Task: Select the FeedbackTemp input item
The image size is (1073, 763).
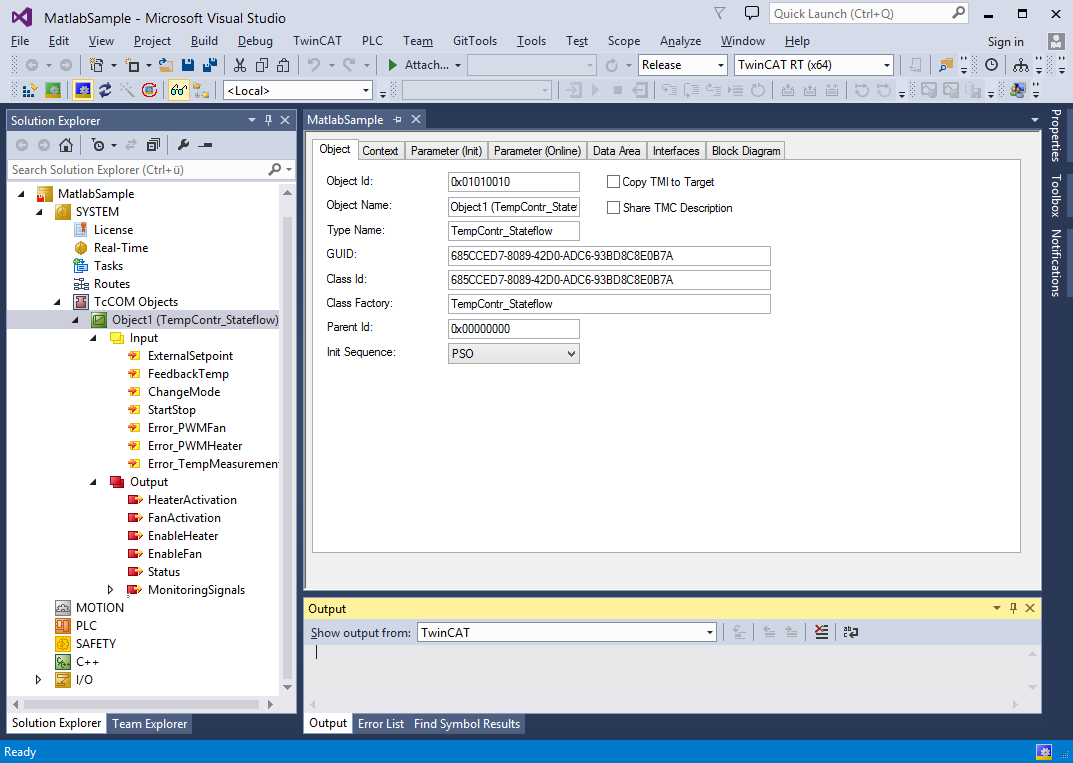Action: (x=188, y=374)
